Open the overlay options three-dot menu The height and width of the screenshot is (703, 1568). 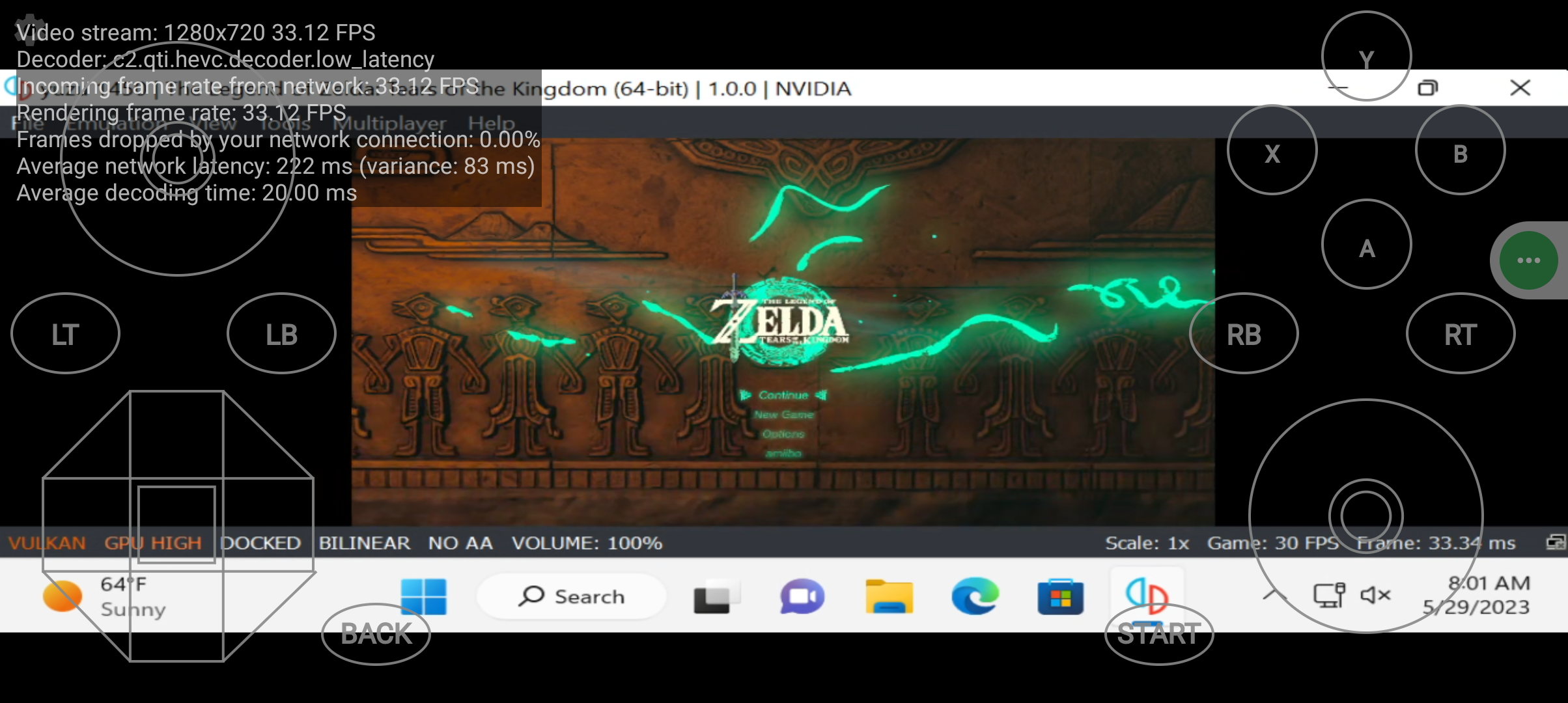(x=1528, y=260)
